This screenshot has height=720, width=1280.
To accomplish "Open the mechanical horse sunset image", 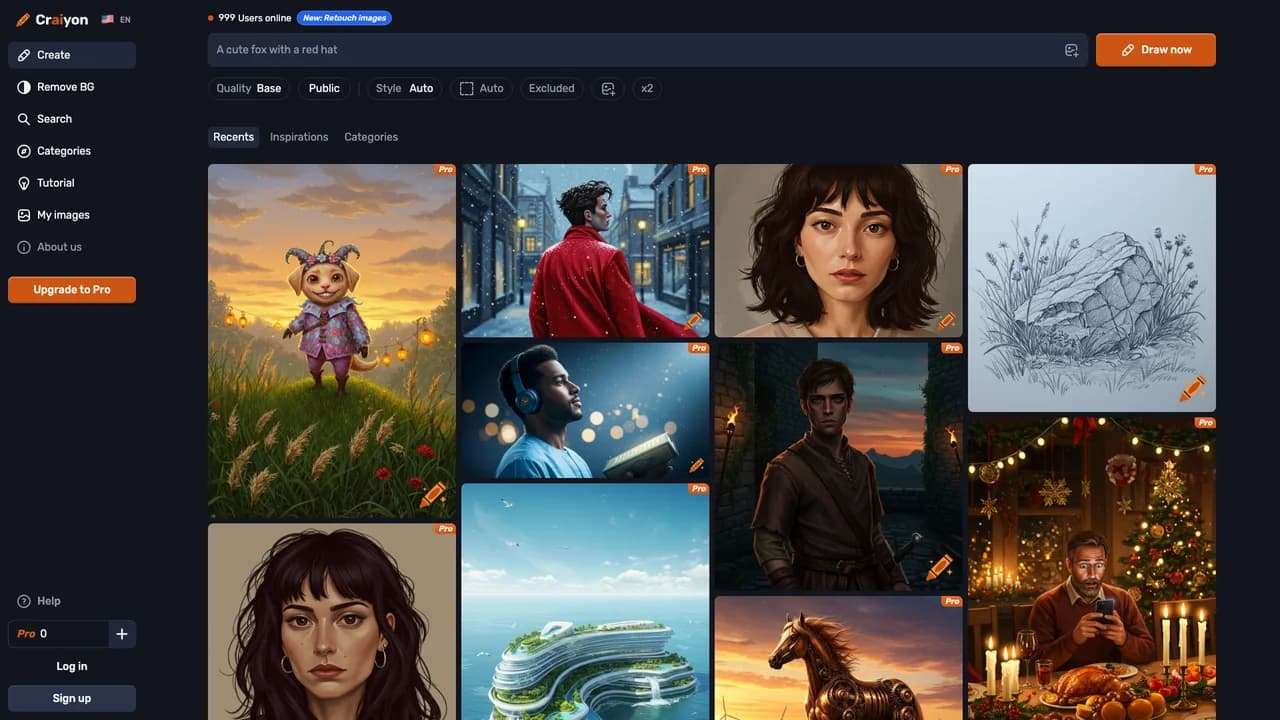I will [838, 658].
